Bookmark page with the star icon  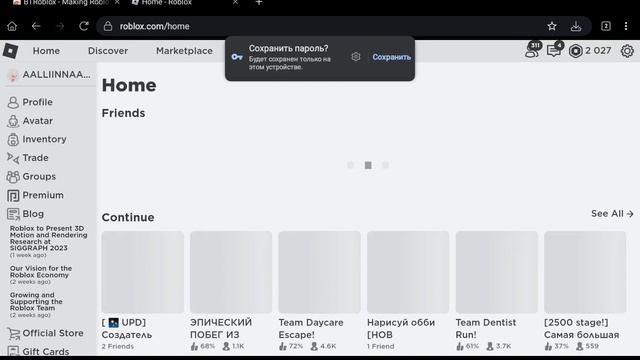coord(552,26)
